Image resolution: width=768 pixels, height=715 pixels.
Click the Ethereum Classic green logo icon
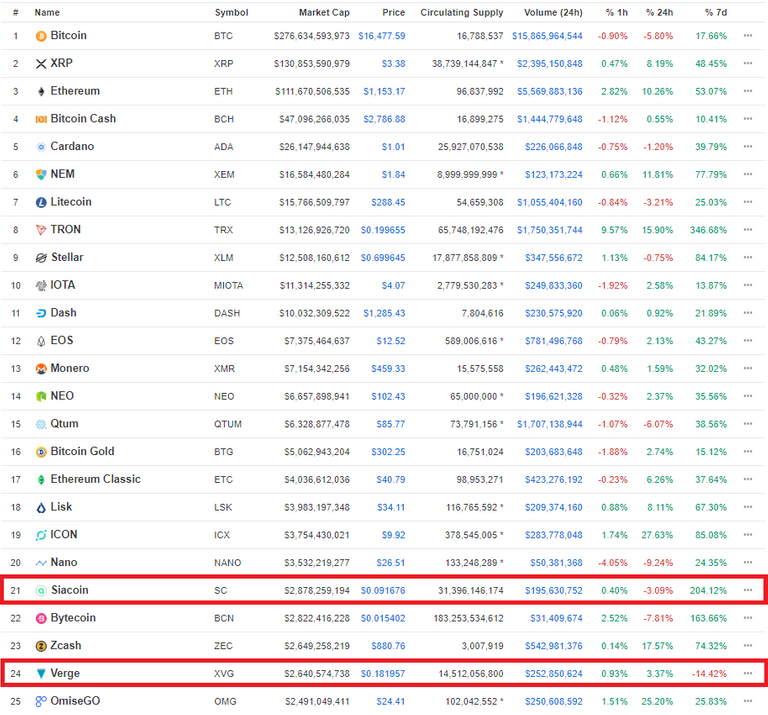point(41,479)
